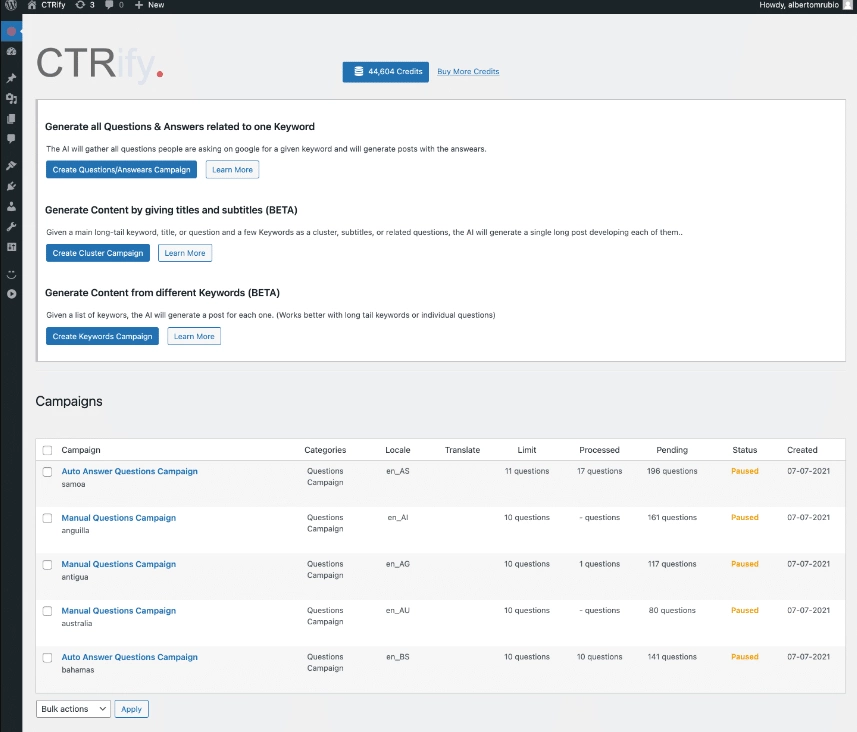
Task: Open the Howdy albertomrubio account menu
Action: 800,5
